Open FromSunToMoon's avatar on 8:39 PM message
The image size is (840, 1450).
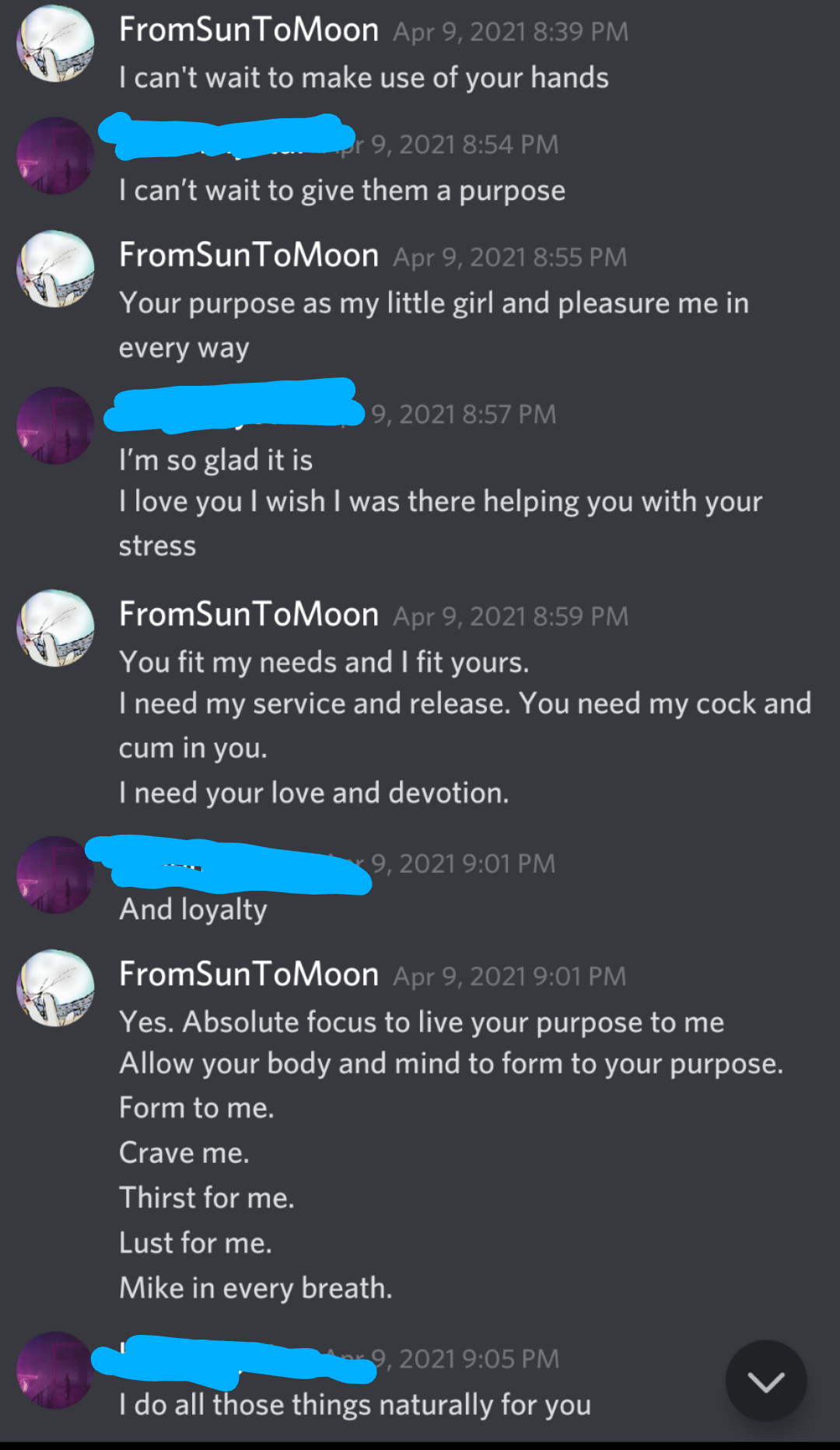pos(55,44)
